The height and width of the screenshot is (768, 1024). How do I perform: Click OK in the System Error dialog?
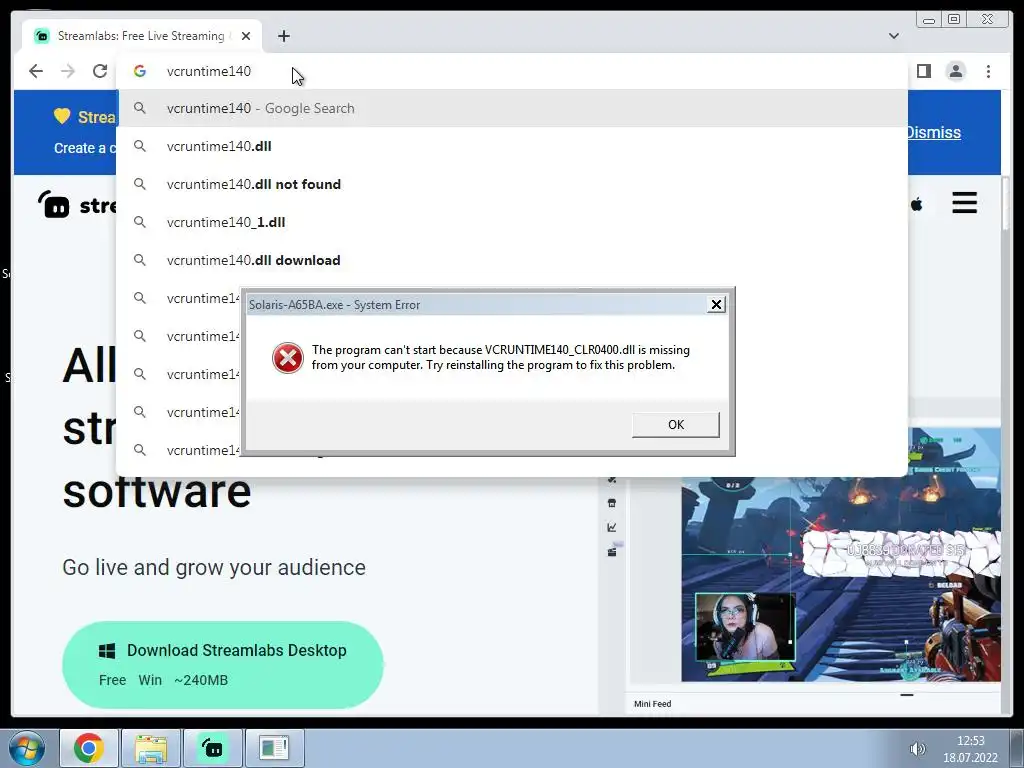[675, 424]
